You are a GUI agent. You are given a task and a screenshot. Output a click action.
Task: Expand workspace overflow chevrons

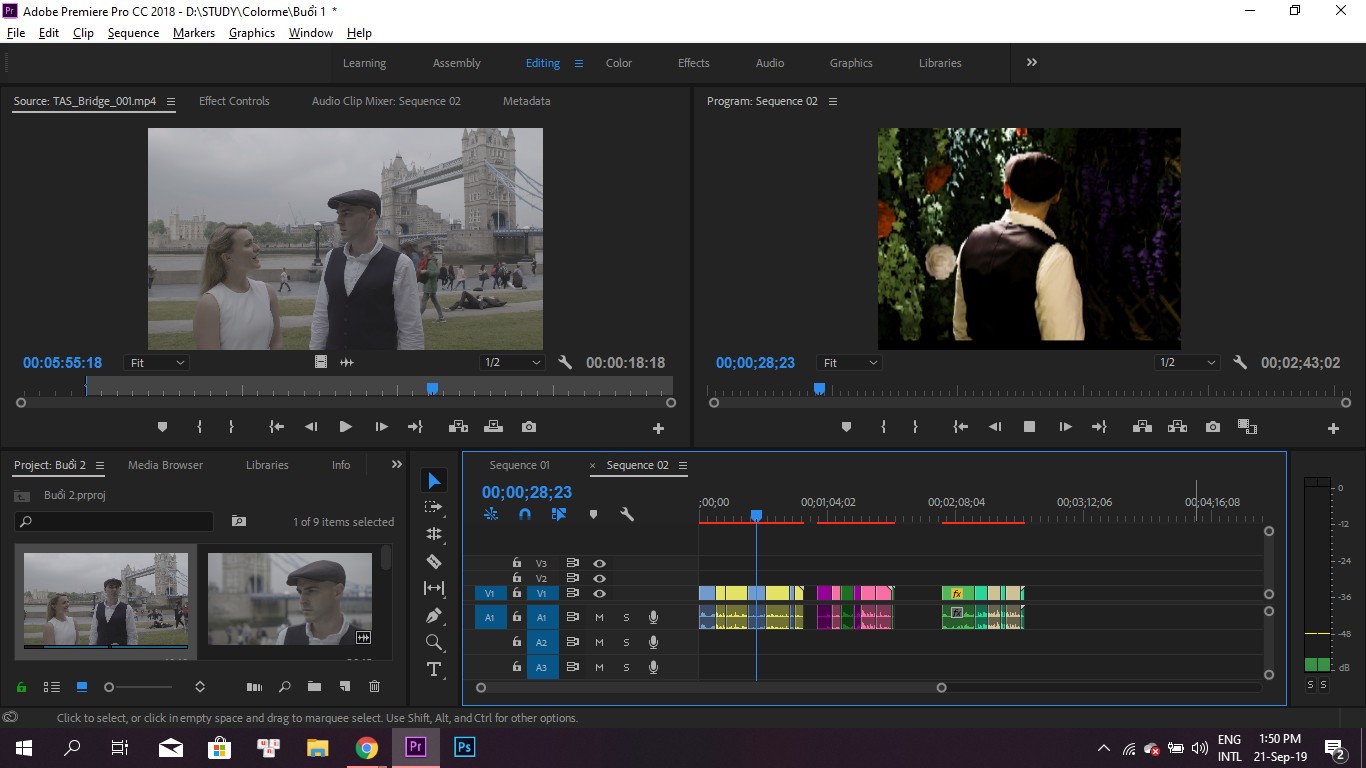[x=1031, y=62]
